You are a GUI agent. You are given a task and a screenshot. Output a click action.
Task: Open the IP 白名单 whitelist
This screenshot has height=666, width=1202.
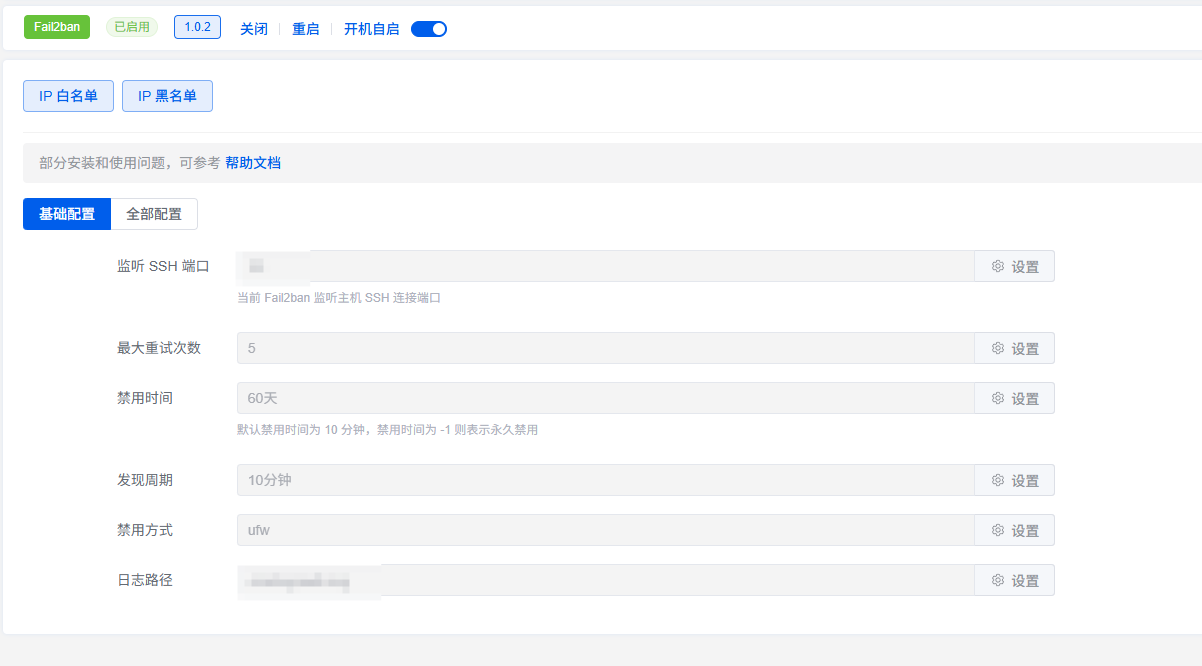point(68,96)
